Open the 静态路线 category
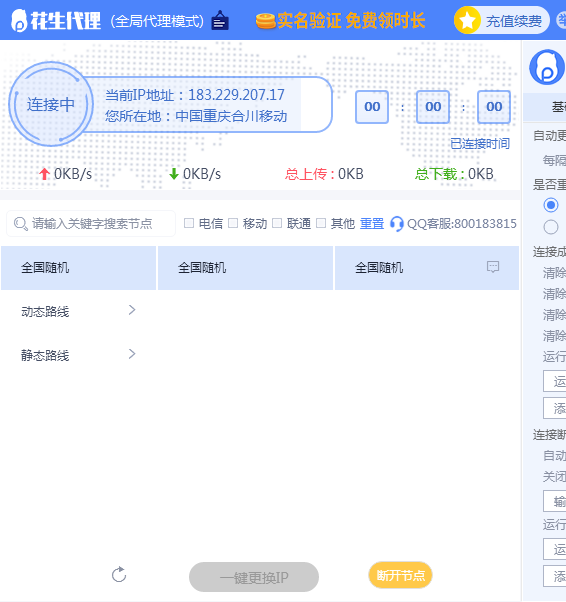This screenshot has width=566, height=602. point(78,355)
